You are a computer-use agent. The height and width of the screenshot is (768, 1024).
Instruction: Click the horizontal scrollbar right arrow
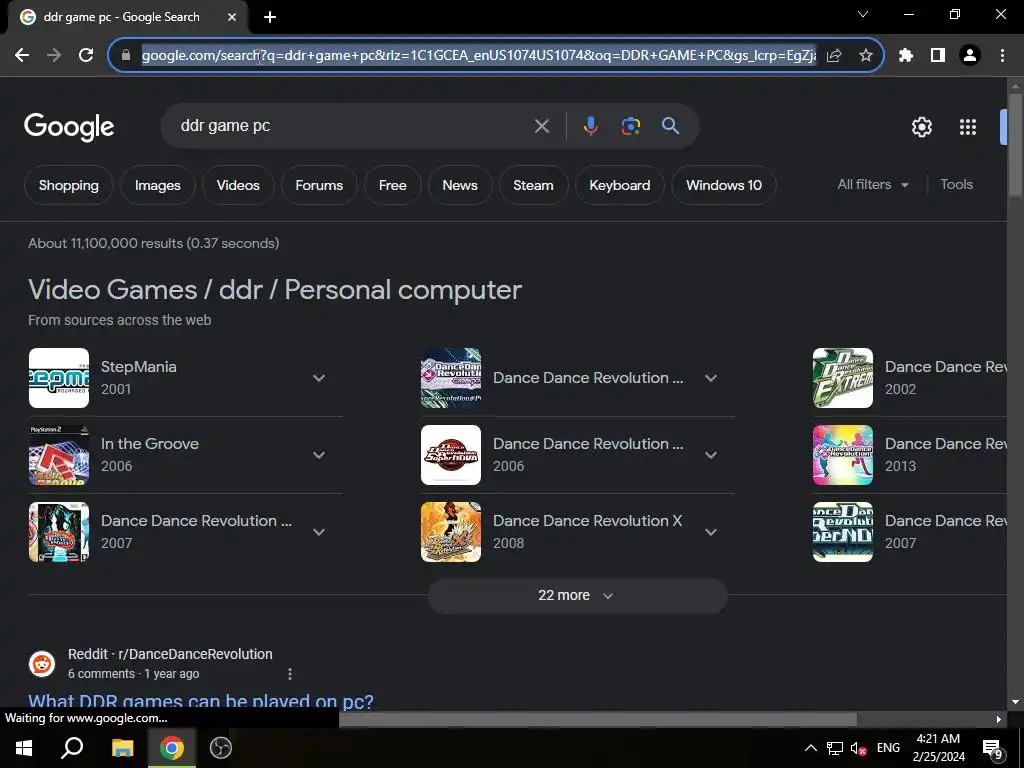[998, 719]
